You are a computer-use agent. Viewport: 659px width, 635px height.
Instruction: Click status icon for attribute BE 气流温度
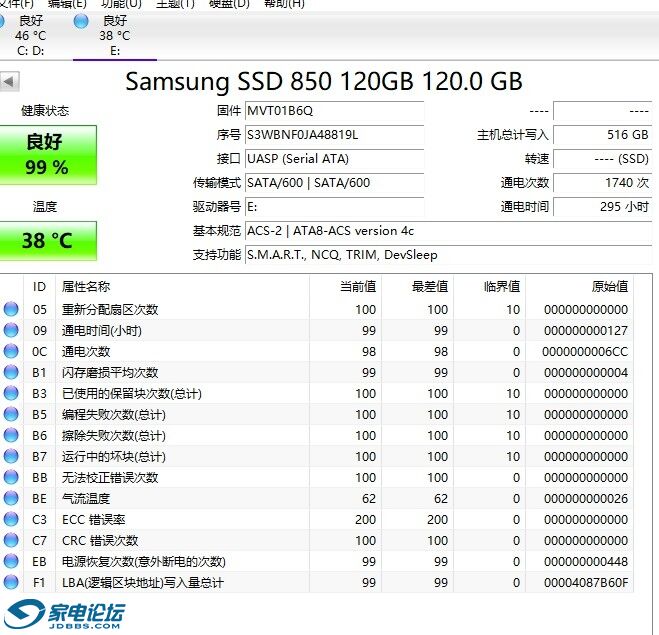pos(11,498)
